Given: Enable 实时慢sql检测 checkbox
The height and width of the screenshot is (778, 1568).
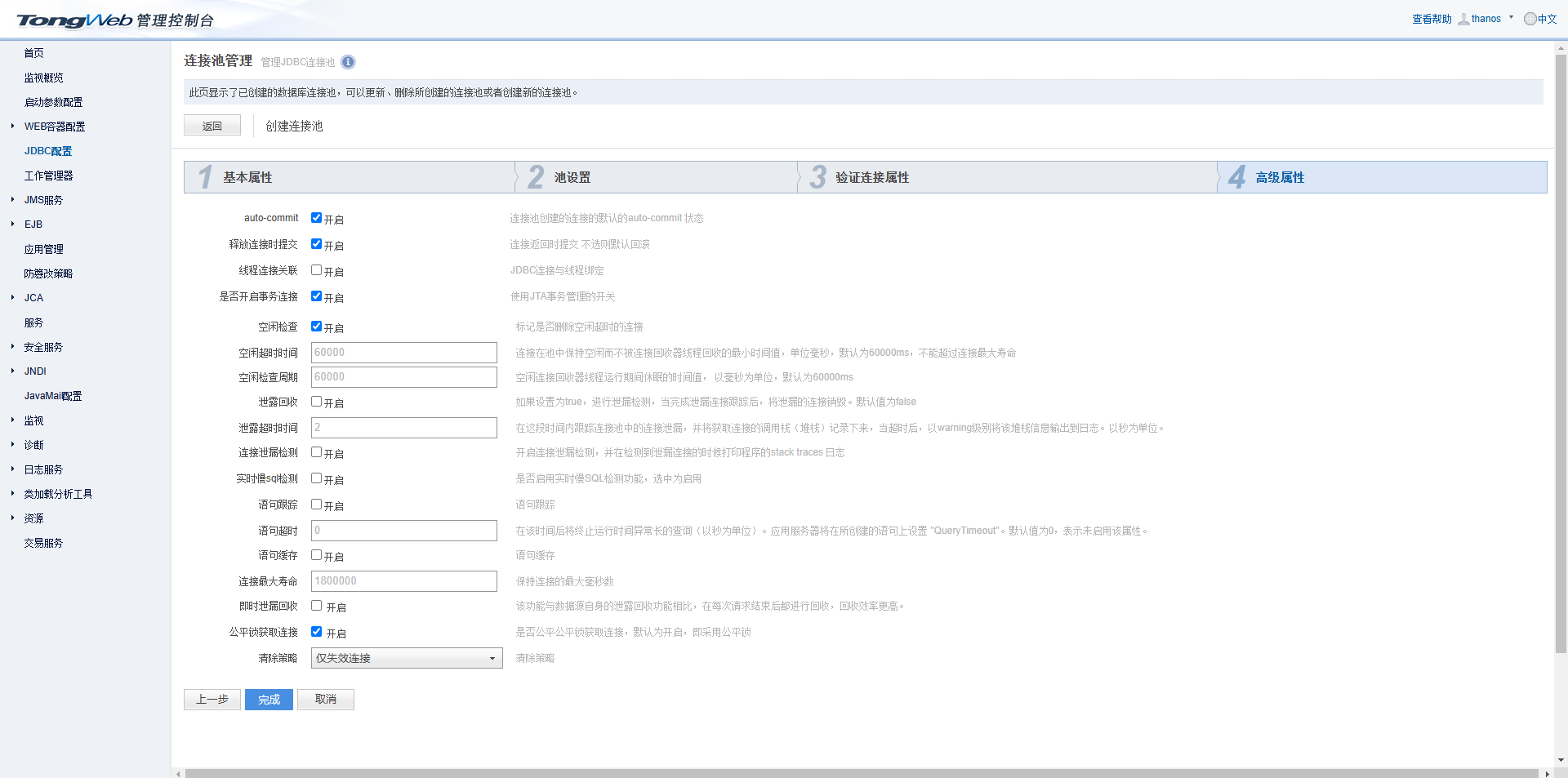Looking at the screenshot, I should (x=316, y=478).
